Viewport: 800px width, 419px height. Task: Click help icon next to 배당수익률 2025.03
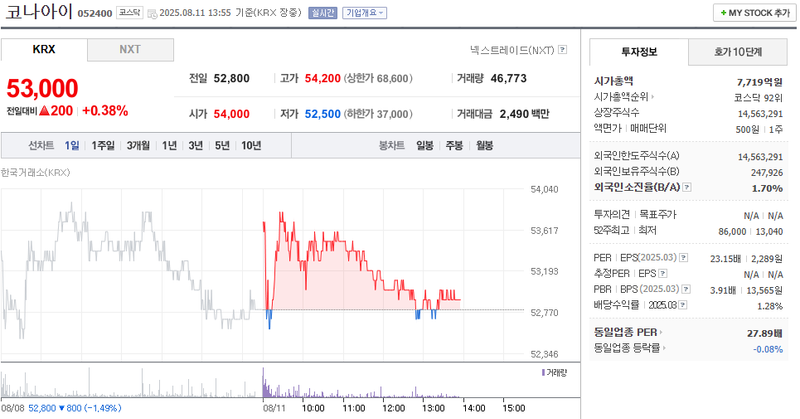point(683,305)
